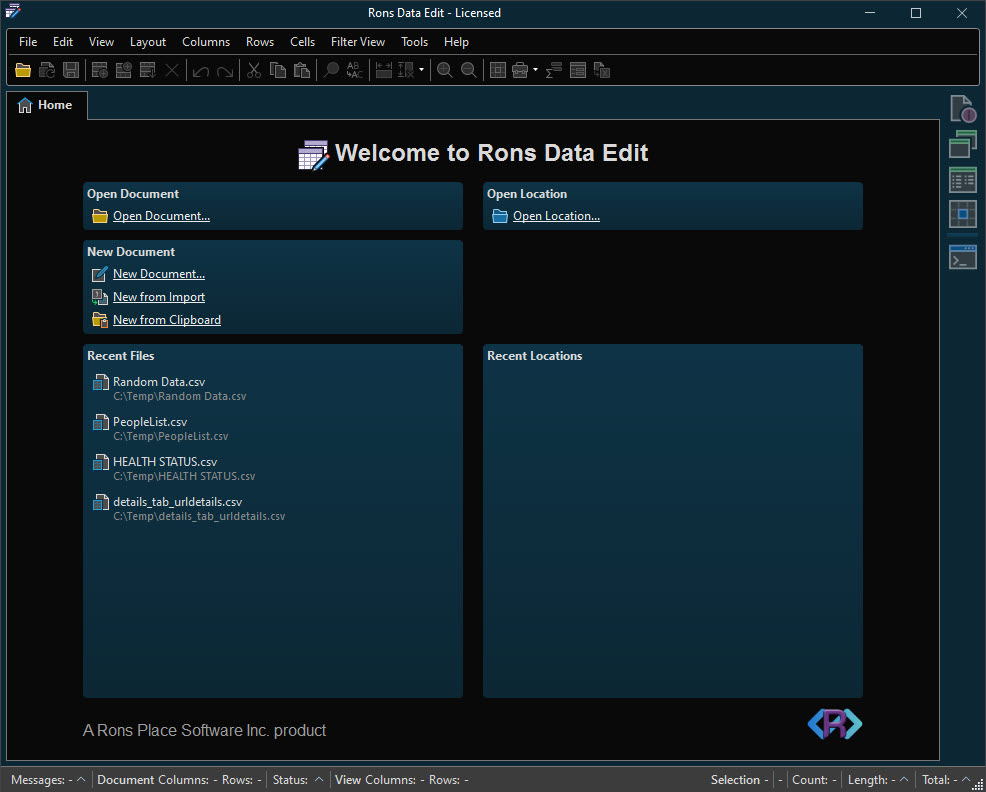Viewport: 986px width, 792px height.
Task: Open a file using the folder toolbar icon
Action: click(23, 70)
